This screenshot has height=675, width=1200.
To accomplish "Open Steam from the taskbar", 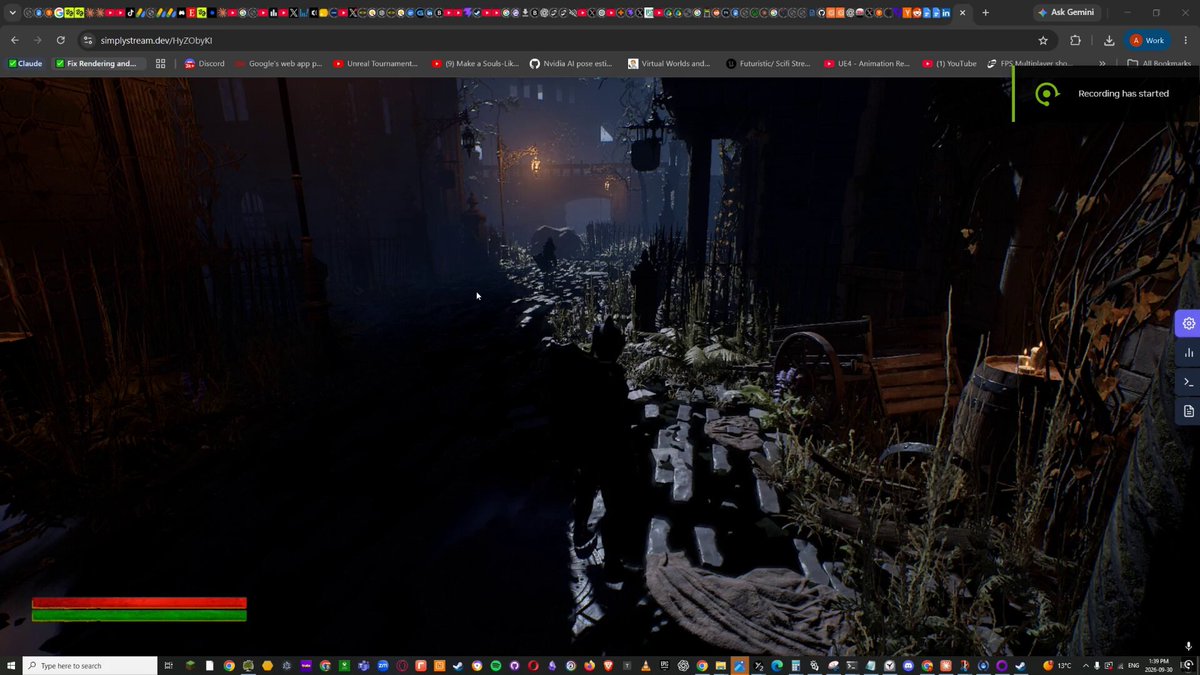I will [x=457, y=665].
